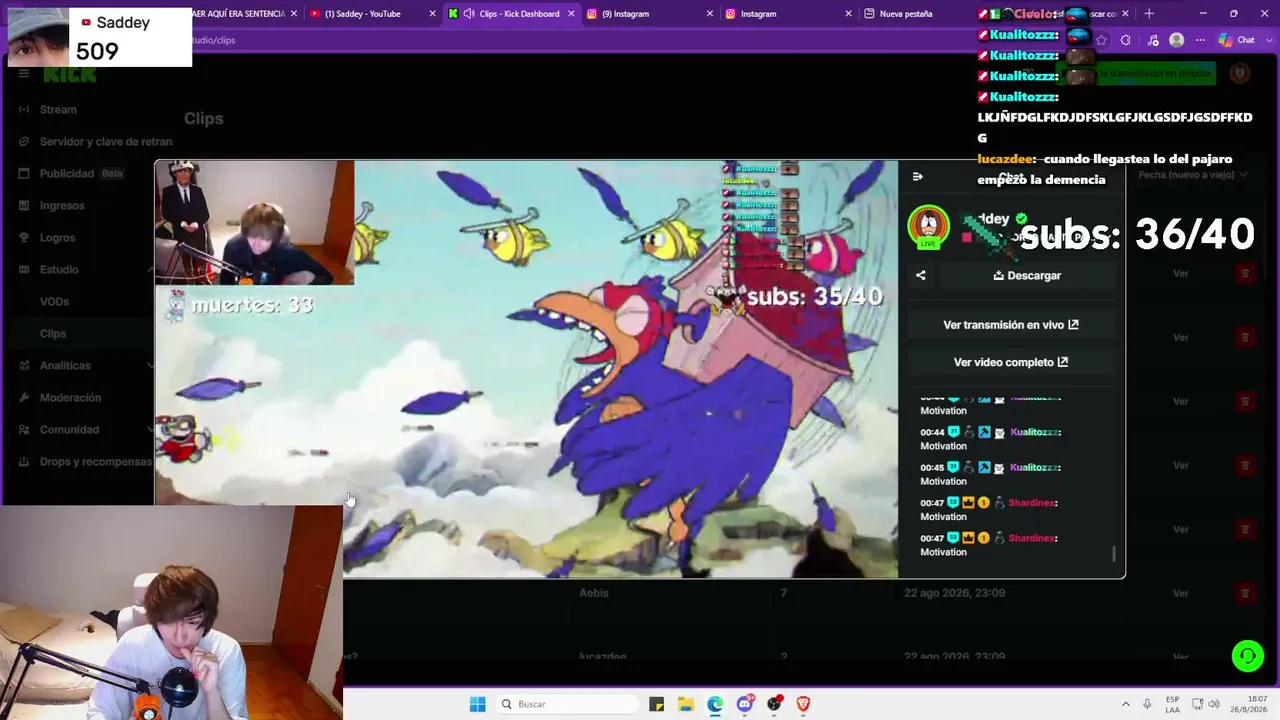Click the Cuphead clip video player
The height and width of the screenshot is (720, 1280).
pyautogui.click(x=526, y=369)
